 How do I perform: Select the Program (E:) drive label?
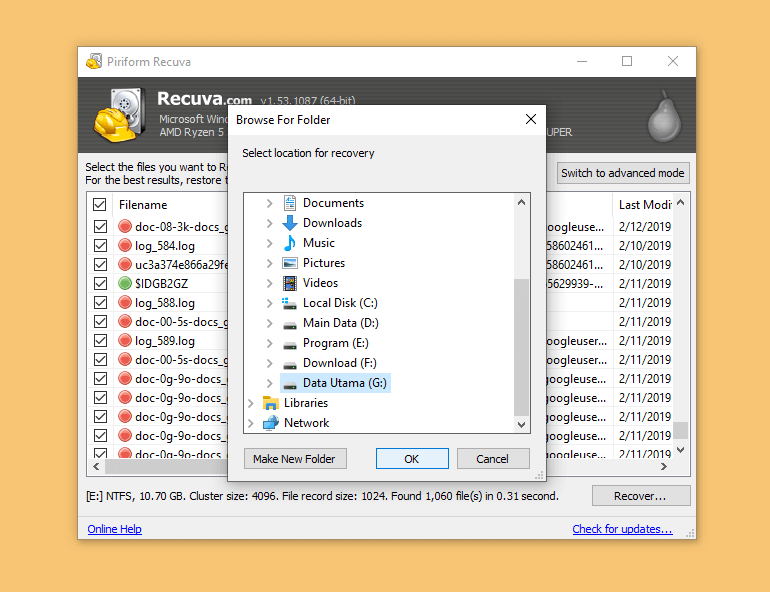(335, 343)
